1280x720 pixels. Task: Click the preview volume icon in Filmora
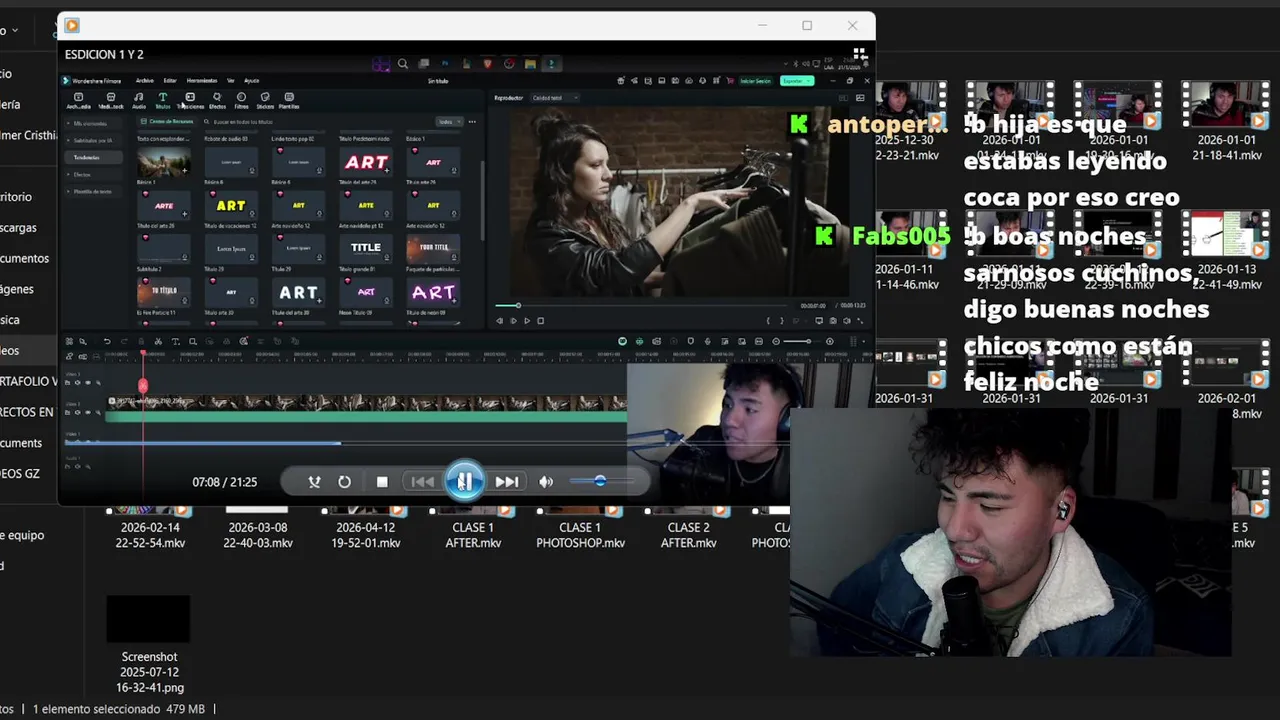tap(847, 321)
